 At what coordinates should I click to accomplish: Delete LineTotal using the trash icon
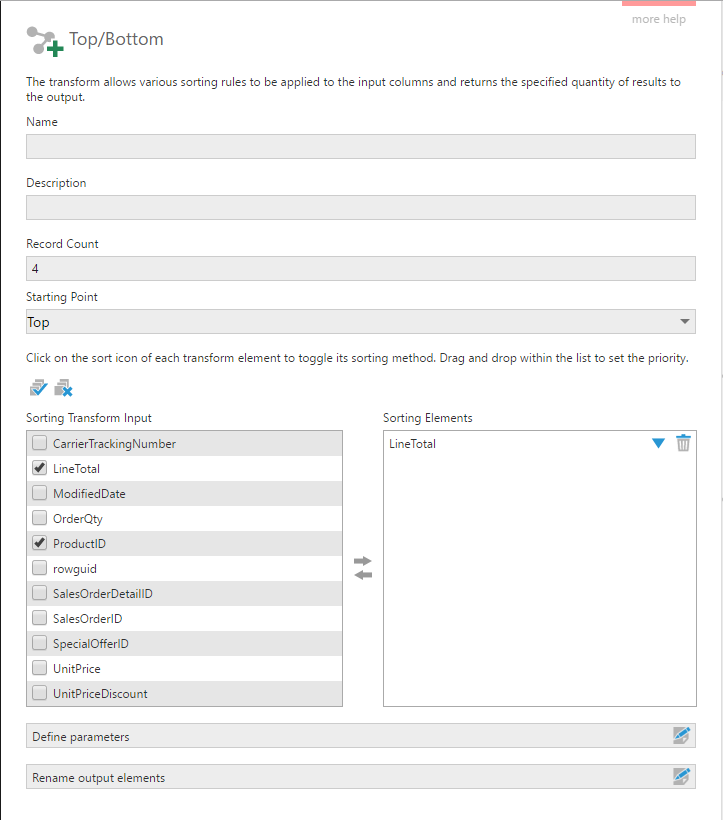pyautogui.click(x=683, y=443)
